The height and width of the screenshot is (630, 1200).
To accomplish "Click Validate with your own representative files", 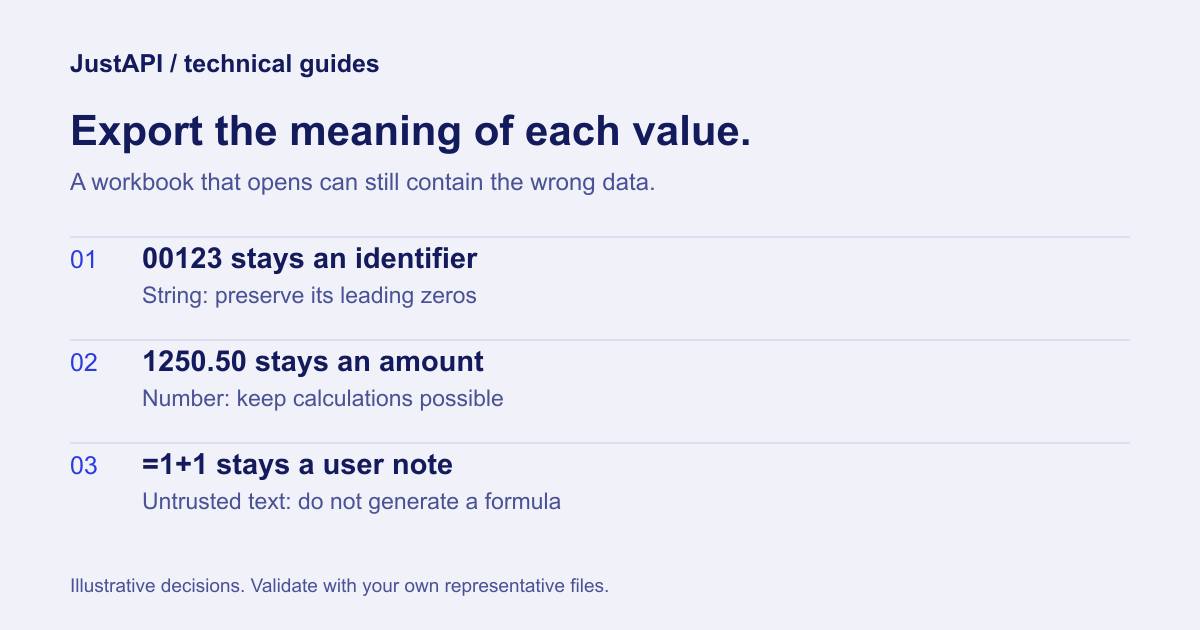I will [x=429, y=586].
